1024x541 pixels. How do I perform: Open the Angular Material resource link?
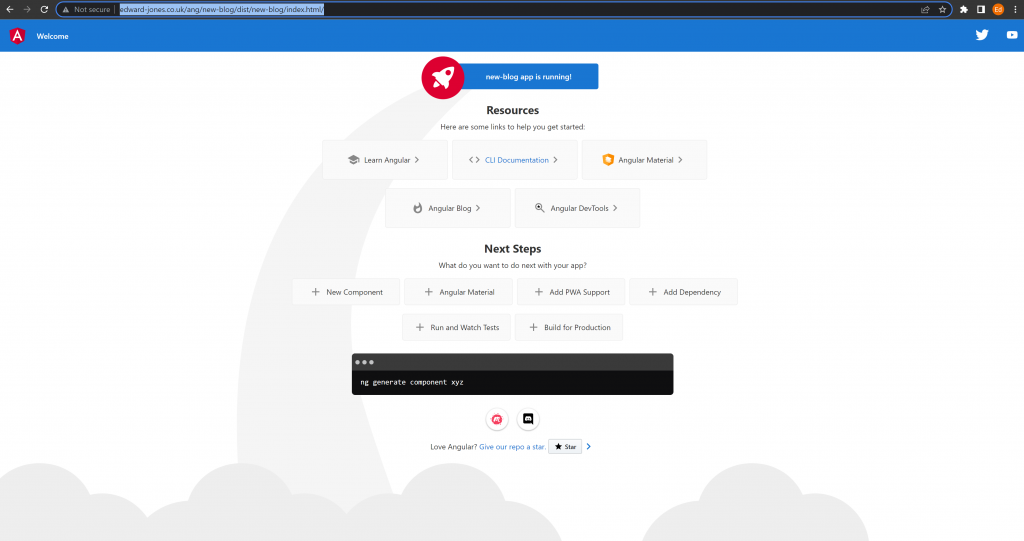click(x=644, y=160)
